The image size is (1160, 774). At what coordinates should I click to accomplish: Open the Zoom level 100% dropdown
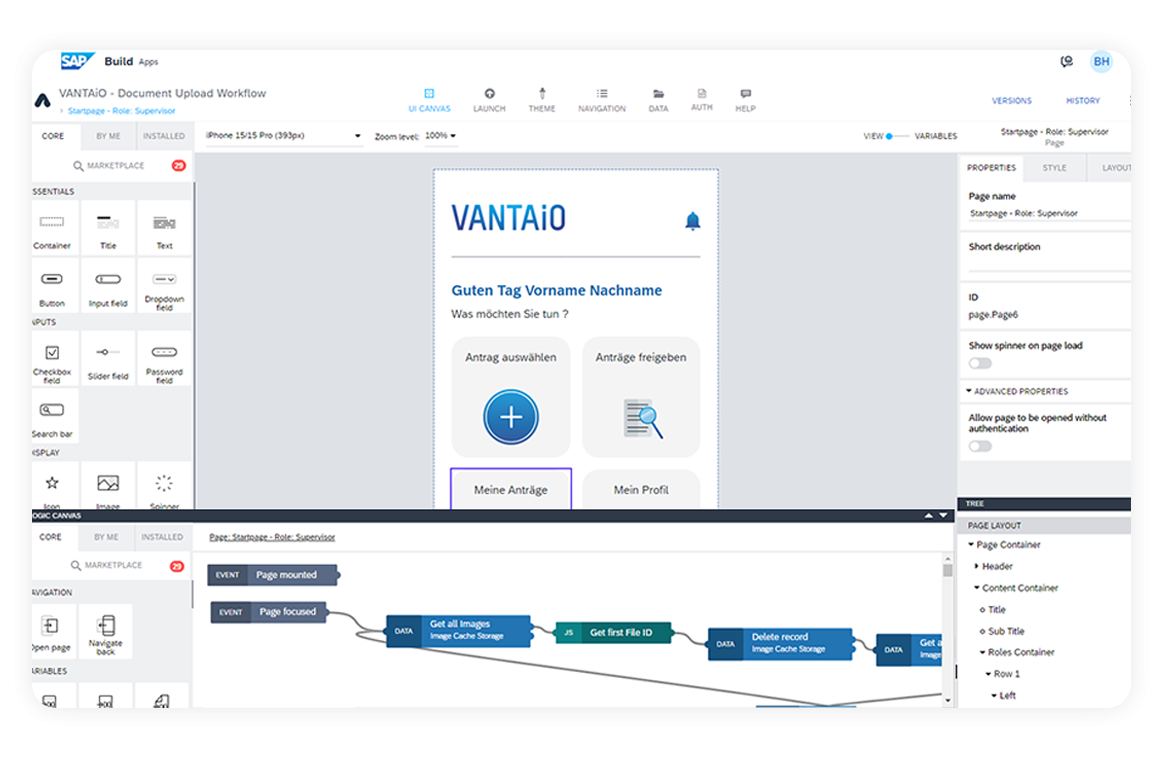[x=441, y=135]
